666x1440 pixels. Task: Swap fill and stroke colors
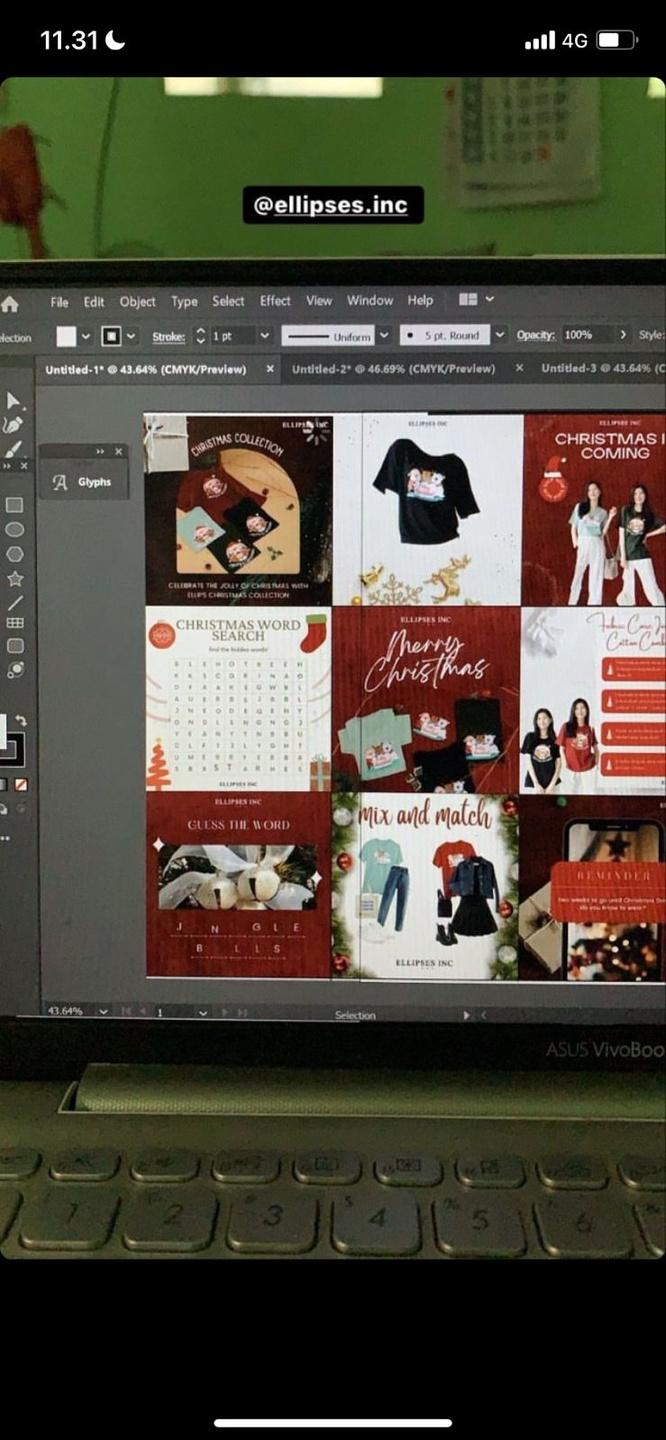click(21, 720)
